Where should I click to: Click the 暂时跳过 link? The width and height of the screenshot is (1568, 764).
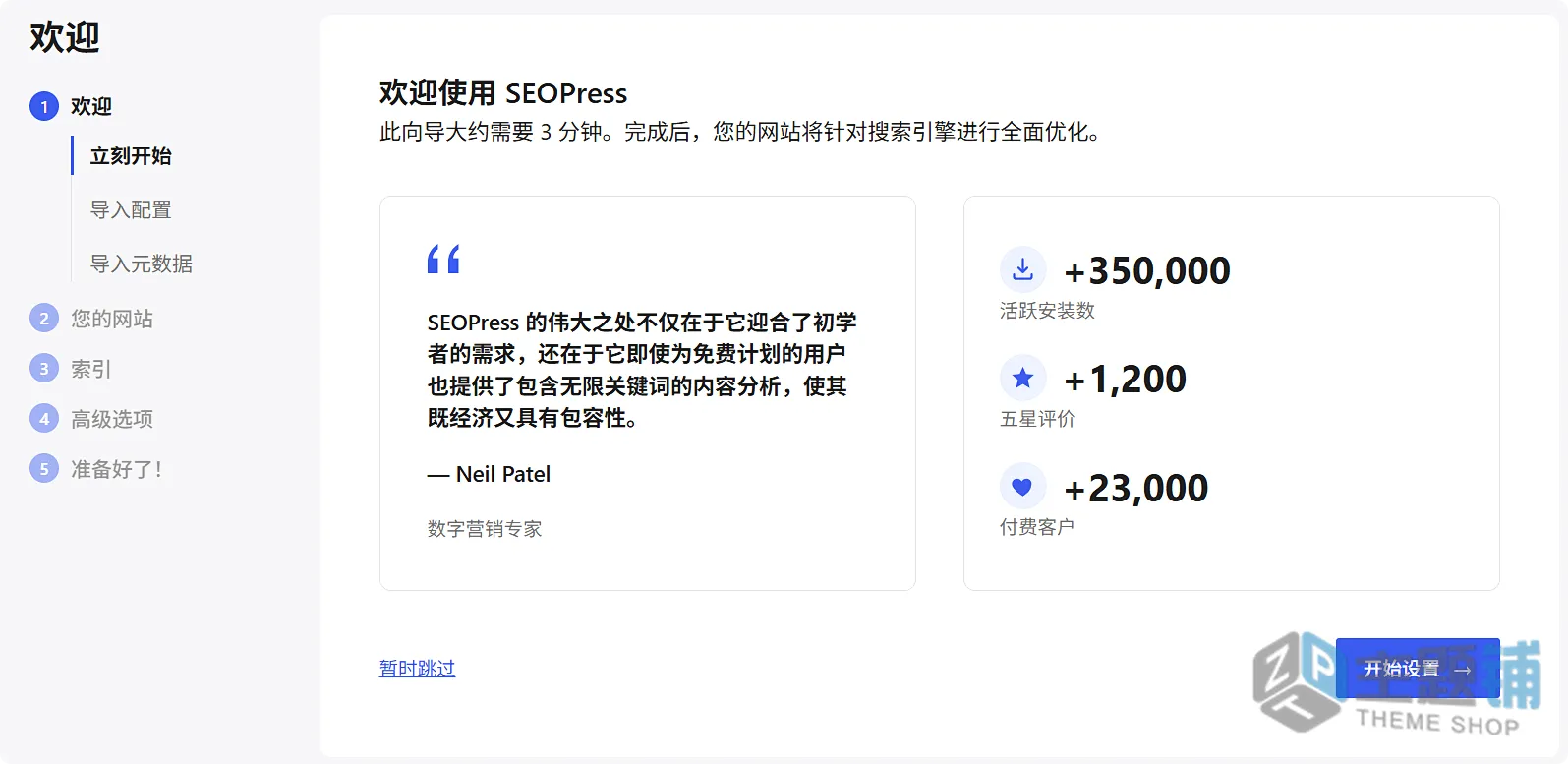coord(418,669)
